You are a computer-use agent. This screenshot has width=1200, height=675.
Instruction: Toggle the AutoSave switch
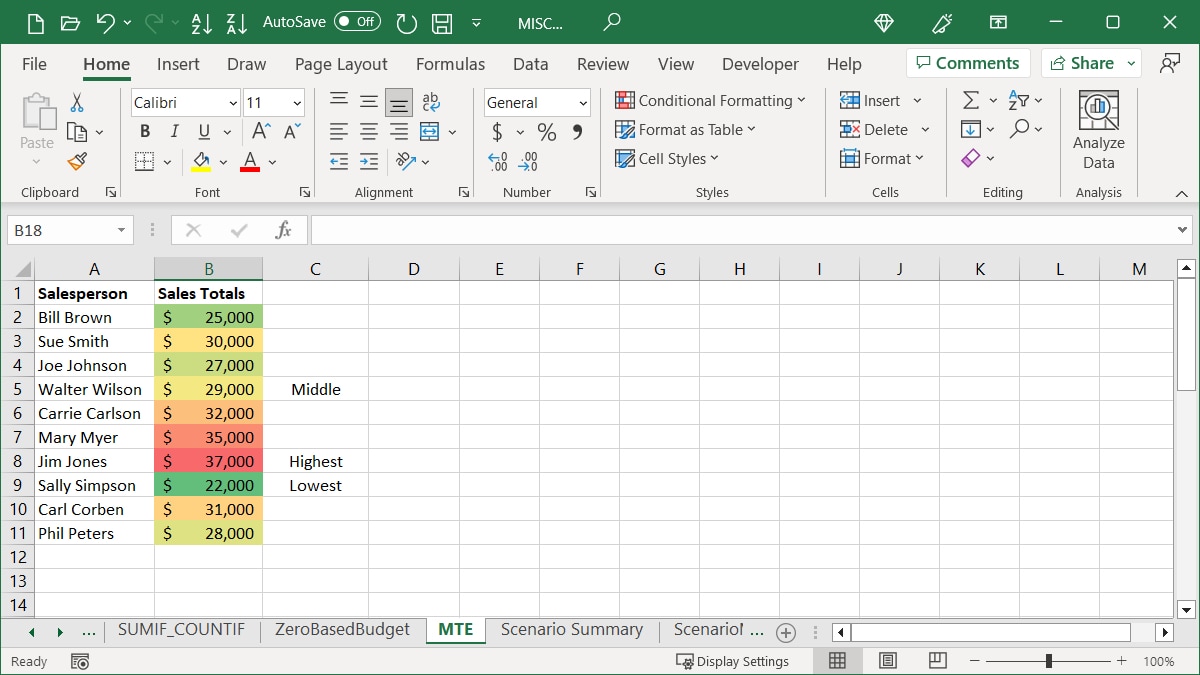357,21
